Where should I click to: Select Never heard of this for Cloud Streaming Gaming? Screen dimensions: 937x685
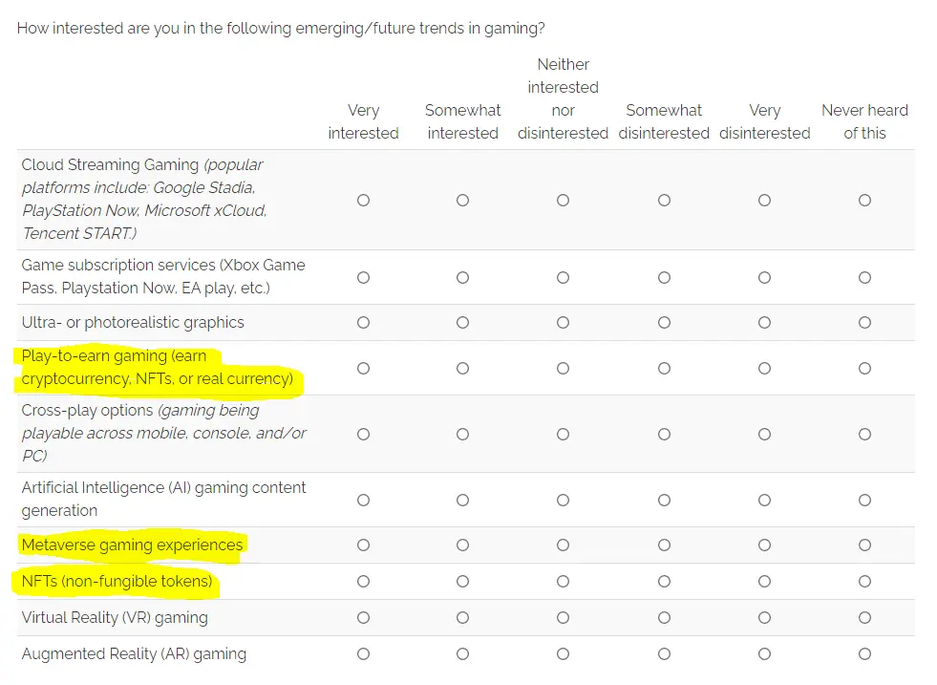coord(865,200)
